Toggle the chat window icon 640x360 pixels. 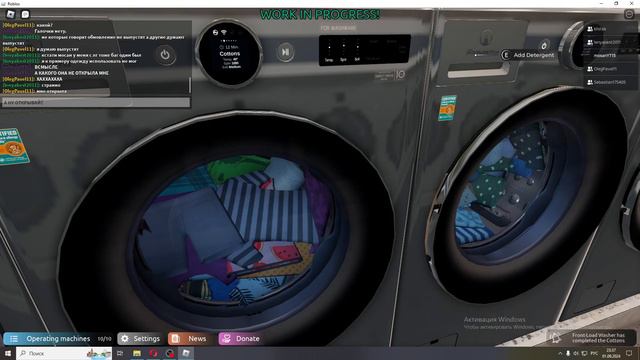click(25, 14)
